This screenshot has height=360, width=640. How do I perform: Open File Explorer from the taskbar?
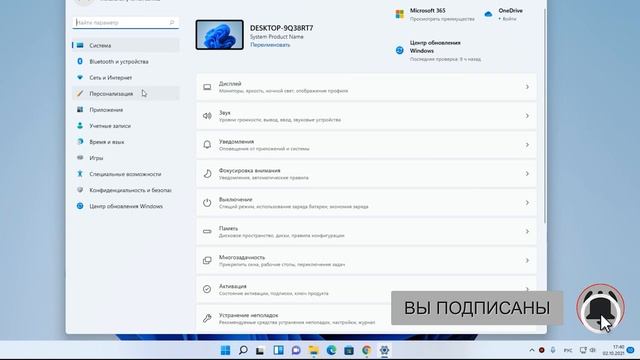[x=313, y=350]
